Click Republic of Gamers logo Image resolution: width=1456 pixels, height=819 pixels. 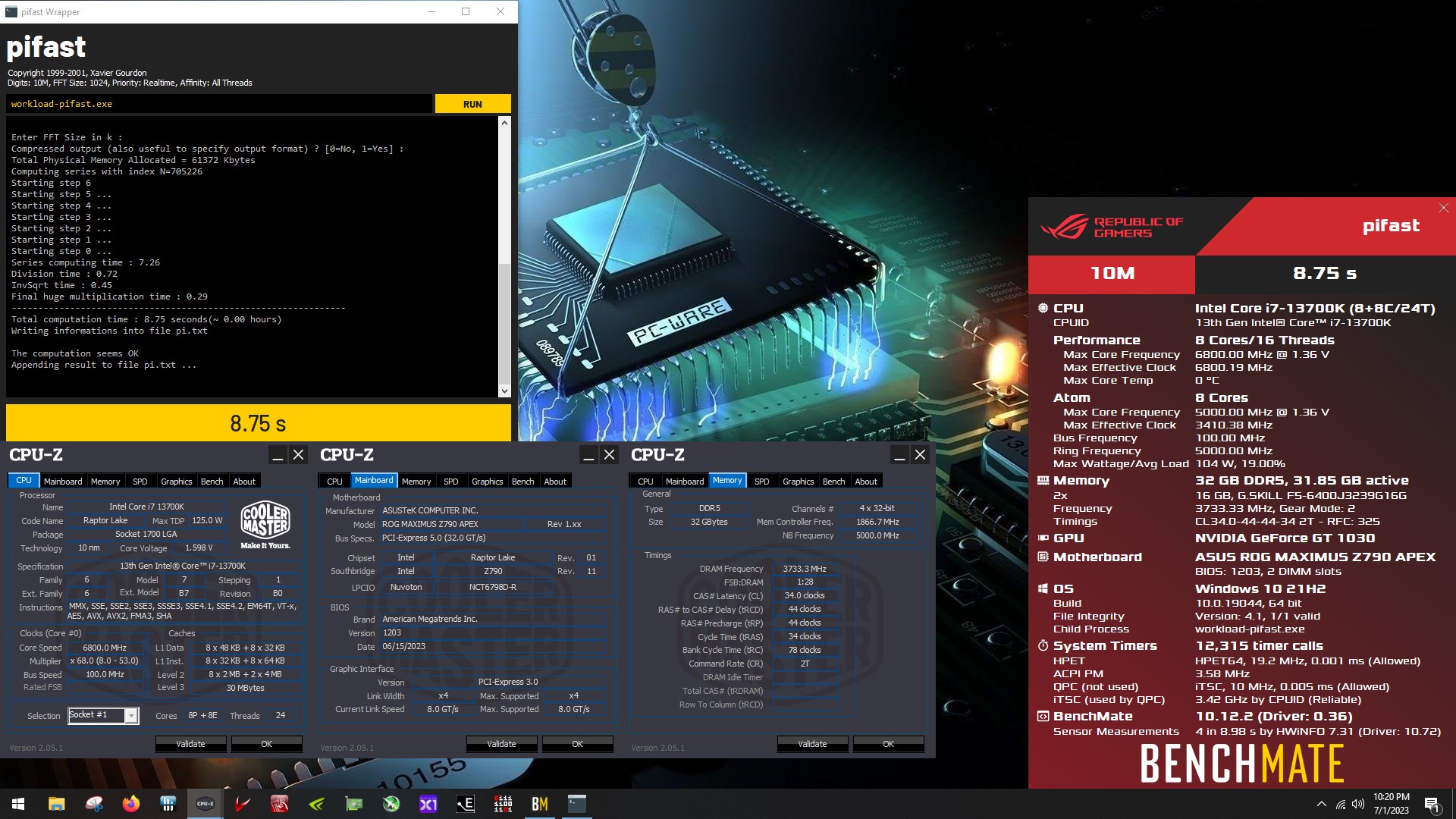pos(1112,227)
